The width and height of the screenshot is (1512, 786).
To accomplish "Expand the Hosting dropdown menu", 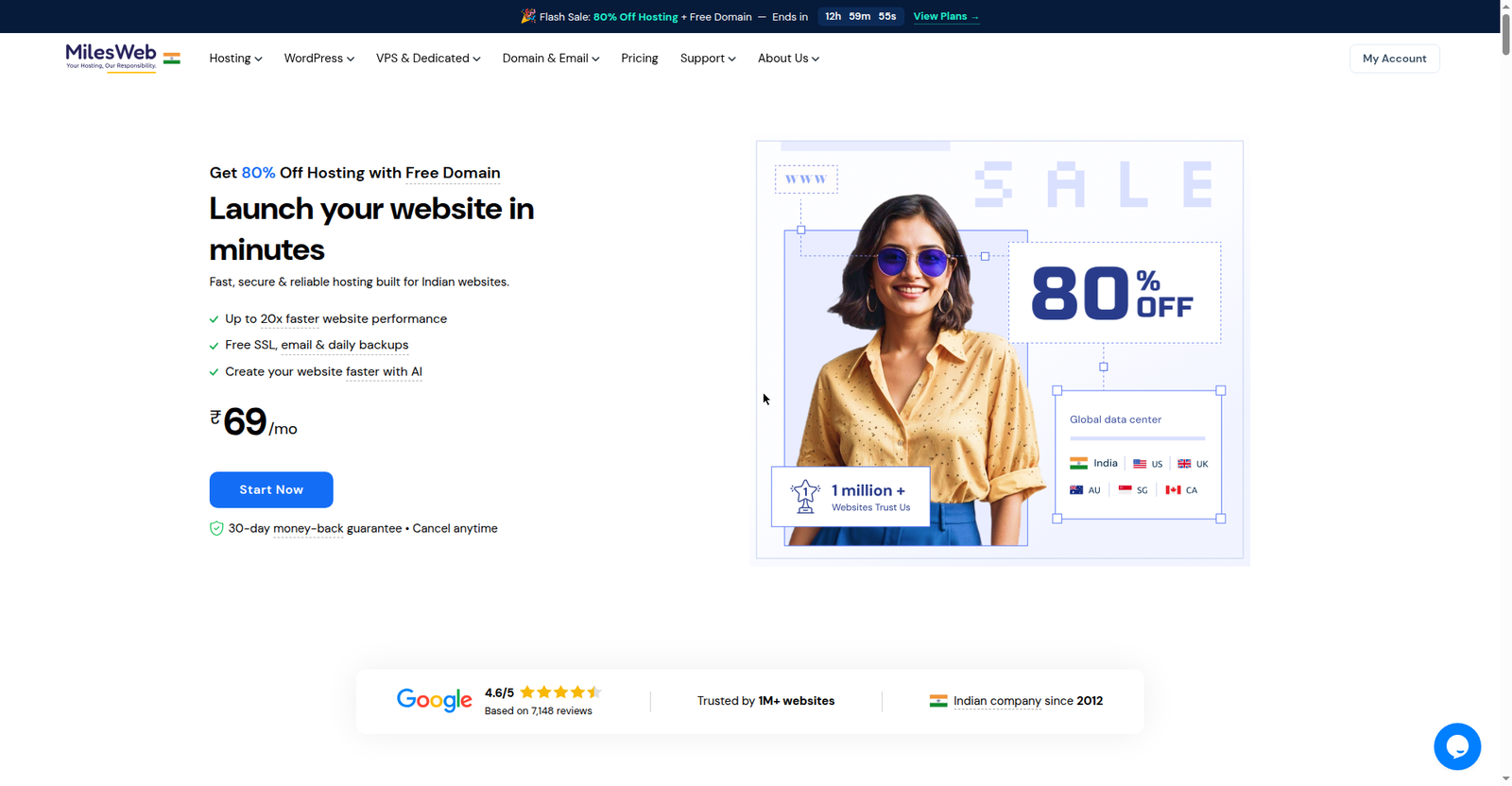I will click(235, 59).
